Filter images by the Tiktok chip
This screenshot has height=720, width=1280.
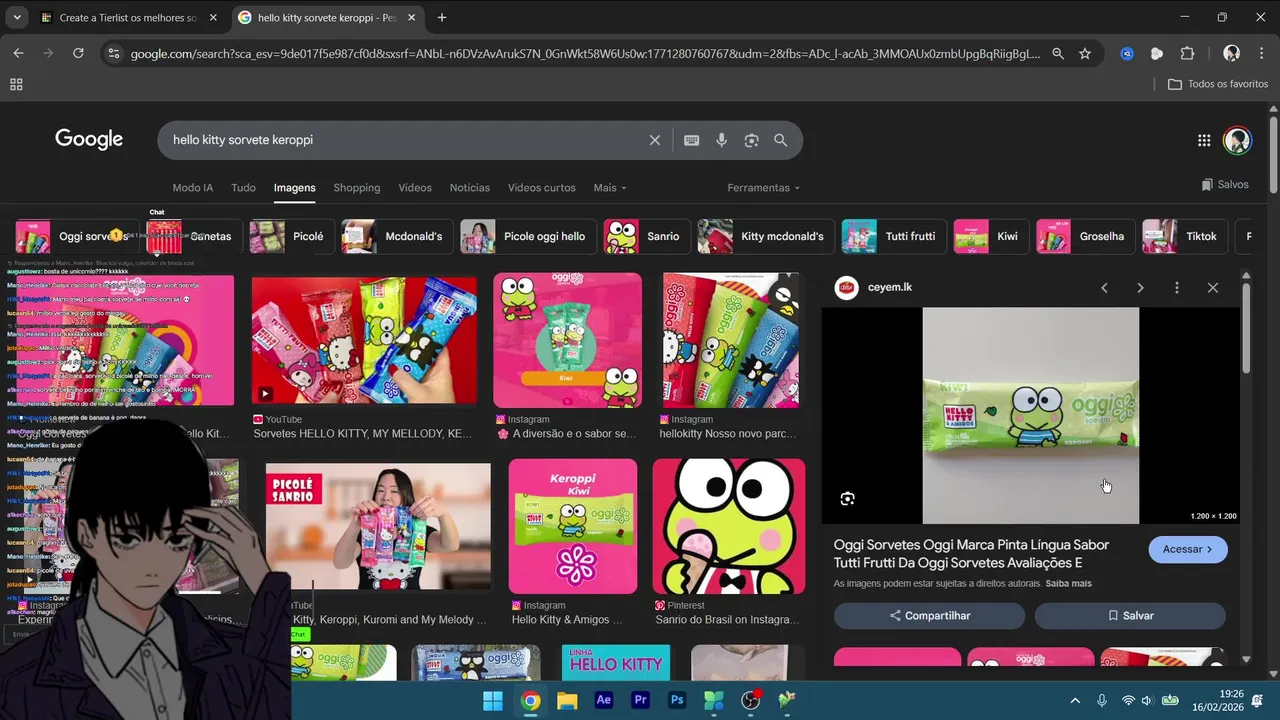1183,237
